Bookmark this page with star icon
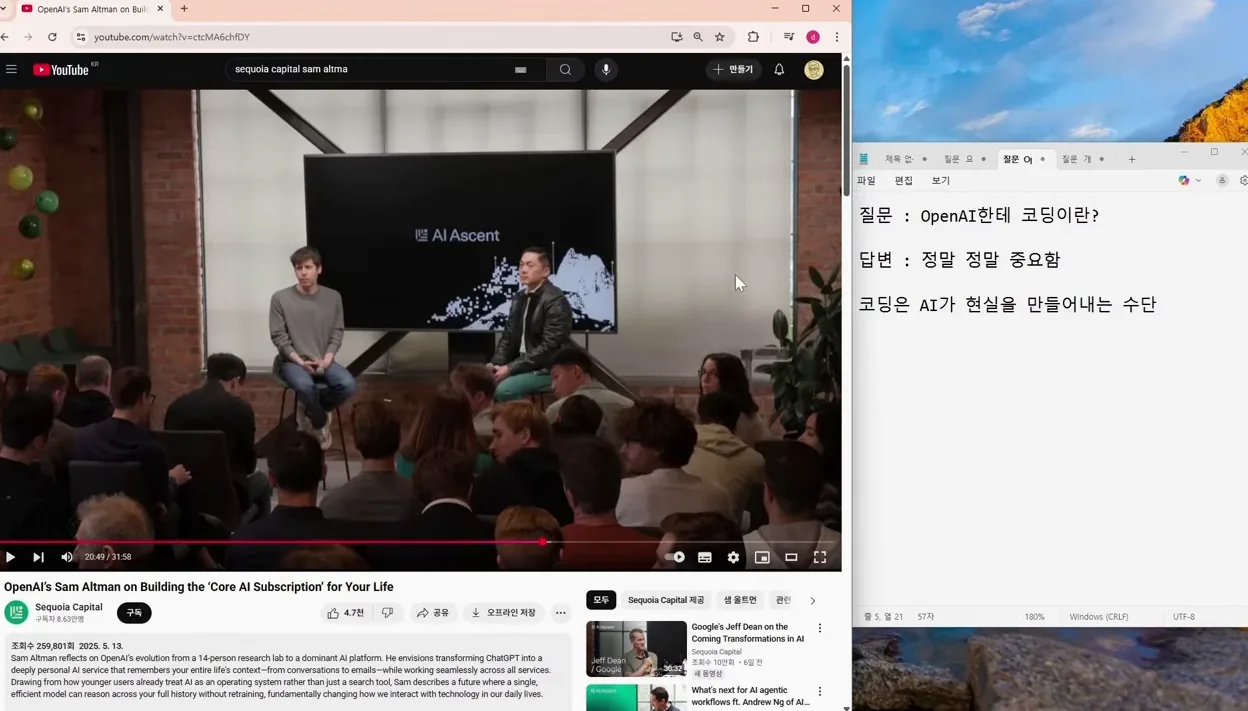Image resolution: width=1248 pixels, height=711 pixels. tap(720, 37)
